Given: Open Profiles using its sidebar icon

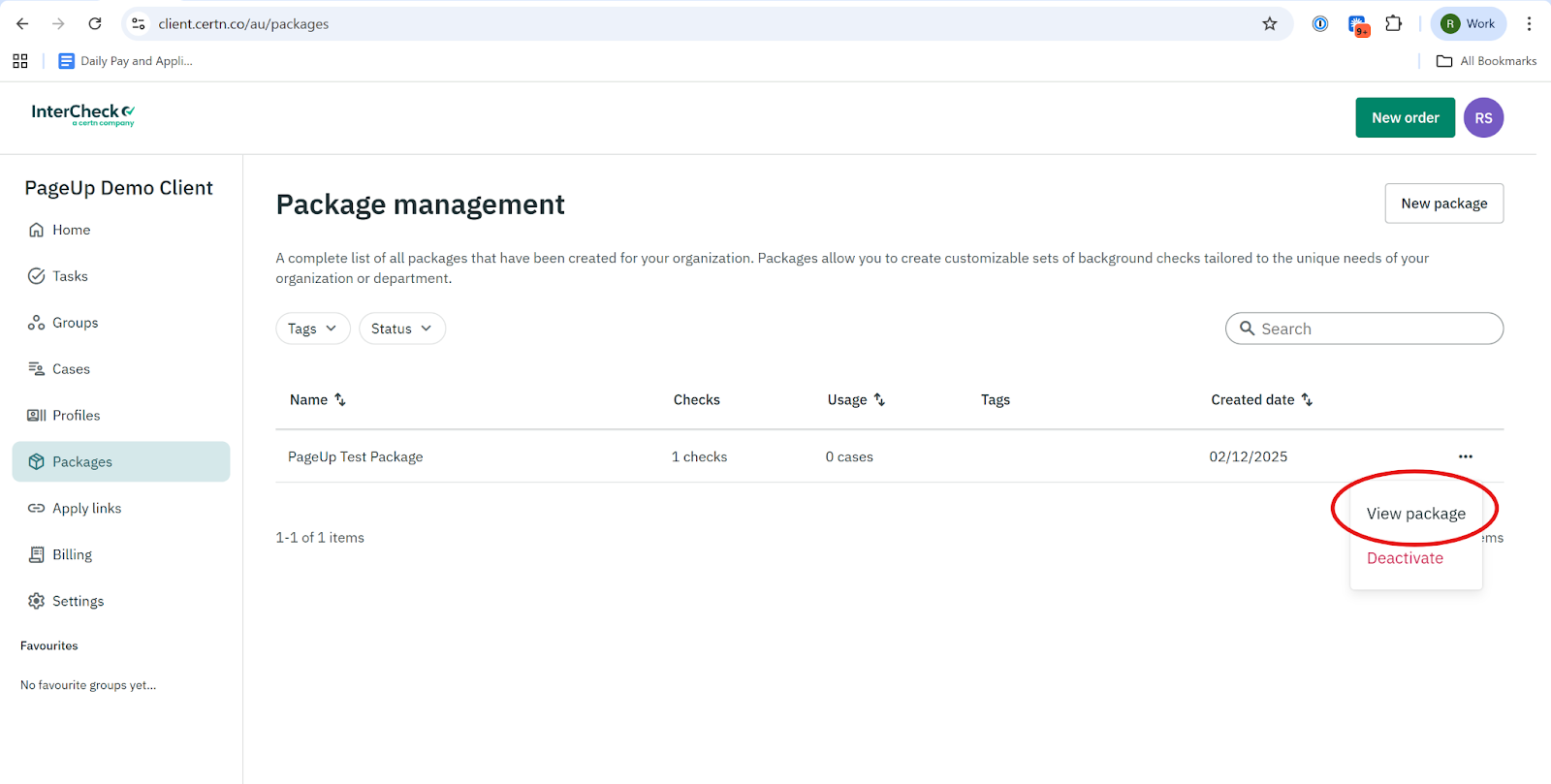Looking at the screenshot, I should pos(36,416).
